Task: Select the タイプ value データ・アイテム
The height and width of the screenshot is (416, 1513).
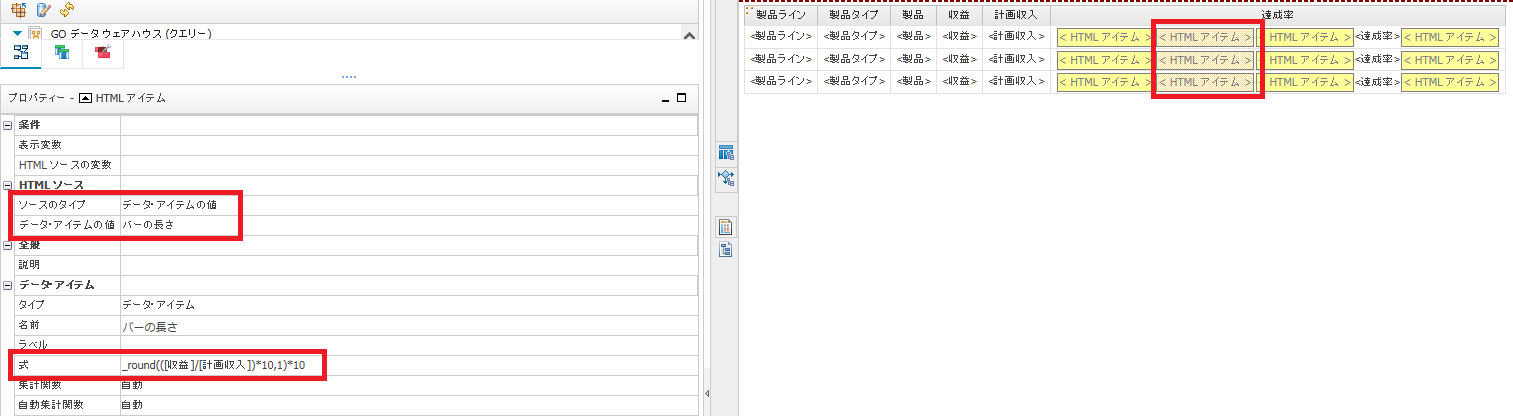Action: pos(409,305)
